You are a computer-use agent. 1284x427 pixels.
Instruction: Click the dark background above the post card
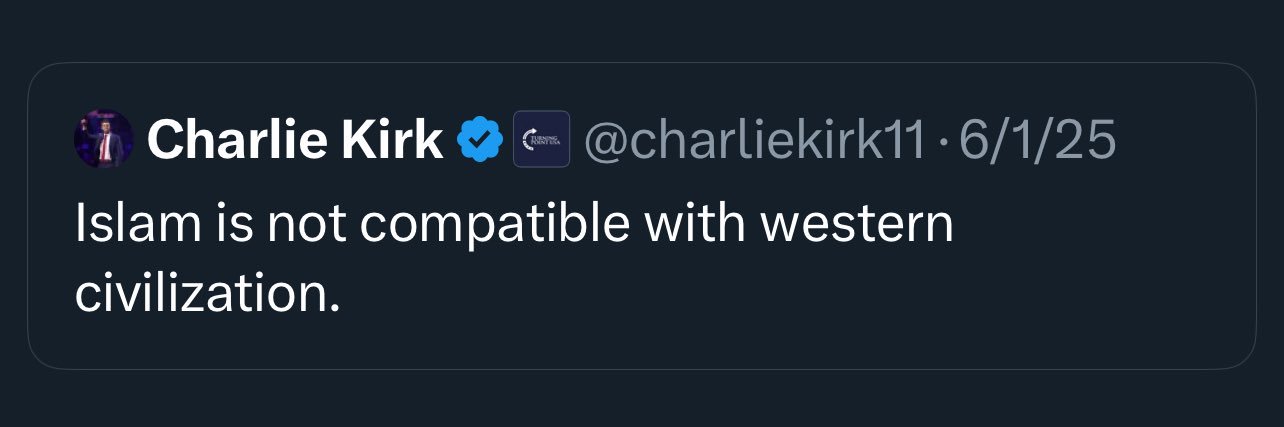[x=640, y=30]
